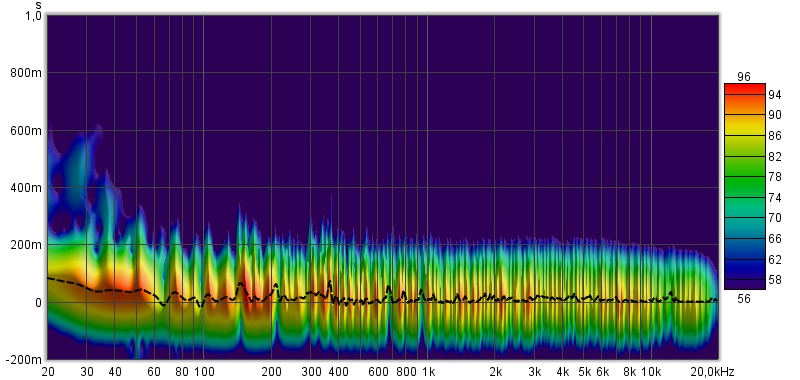Select the '90' color scale value
800x380 pixels.
775,115
